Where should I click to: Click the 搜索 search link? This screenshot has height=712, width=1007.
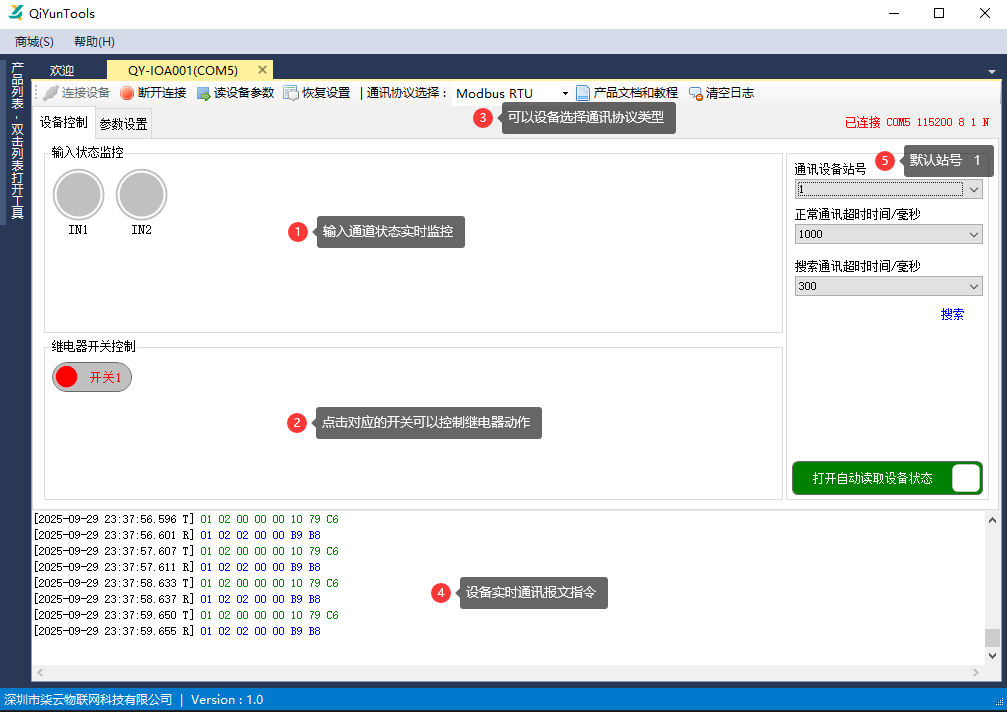952,314
